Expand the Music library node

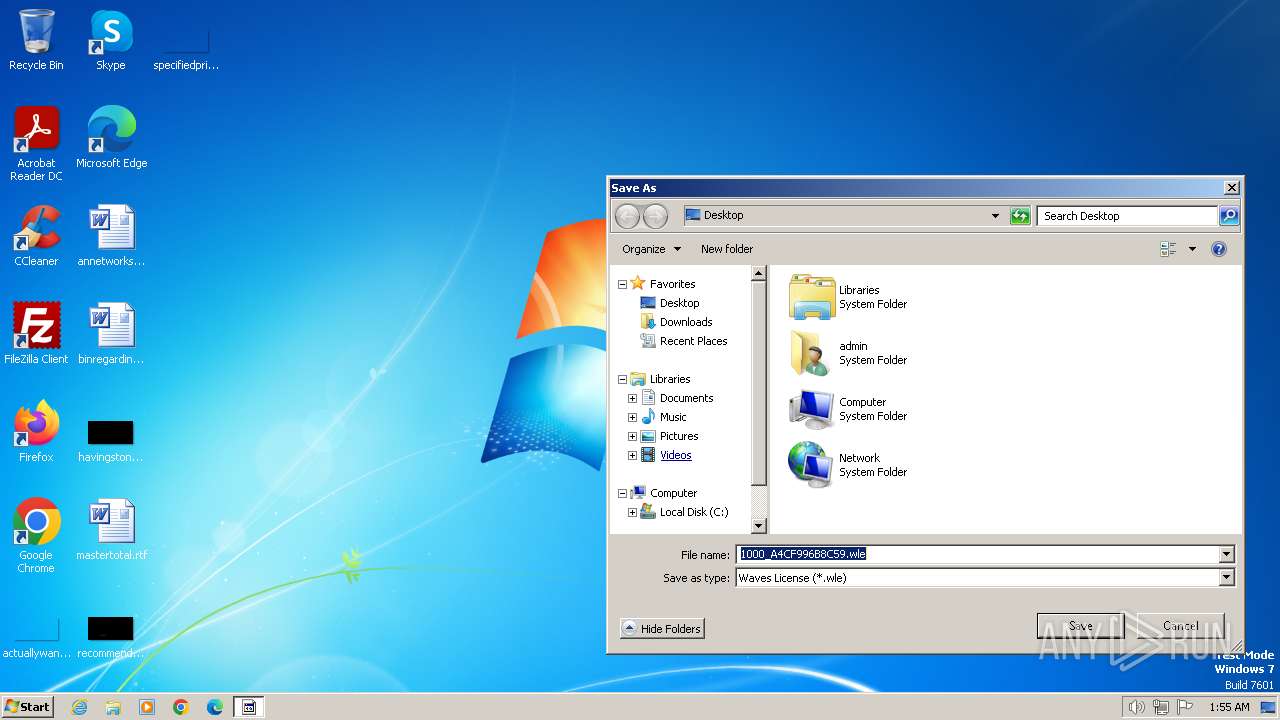point(632,417)
